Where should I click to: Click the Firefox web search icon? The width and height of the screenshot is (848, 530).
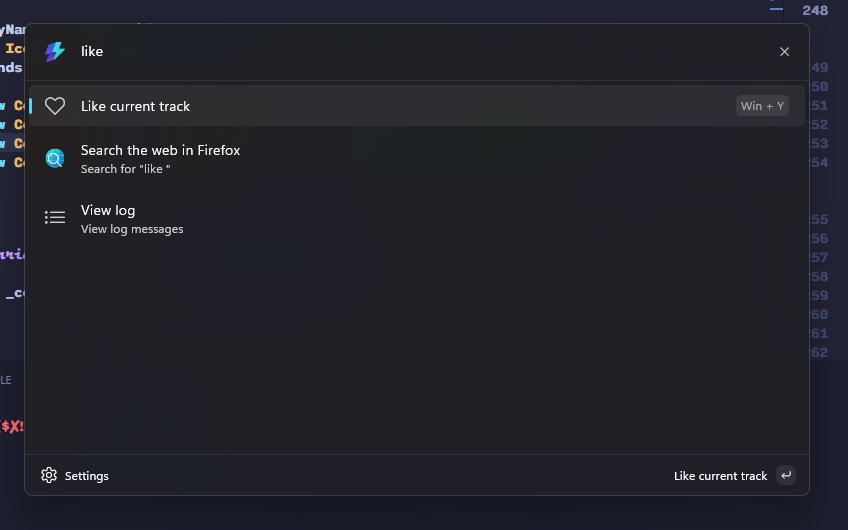[x=55, y=158]
